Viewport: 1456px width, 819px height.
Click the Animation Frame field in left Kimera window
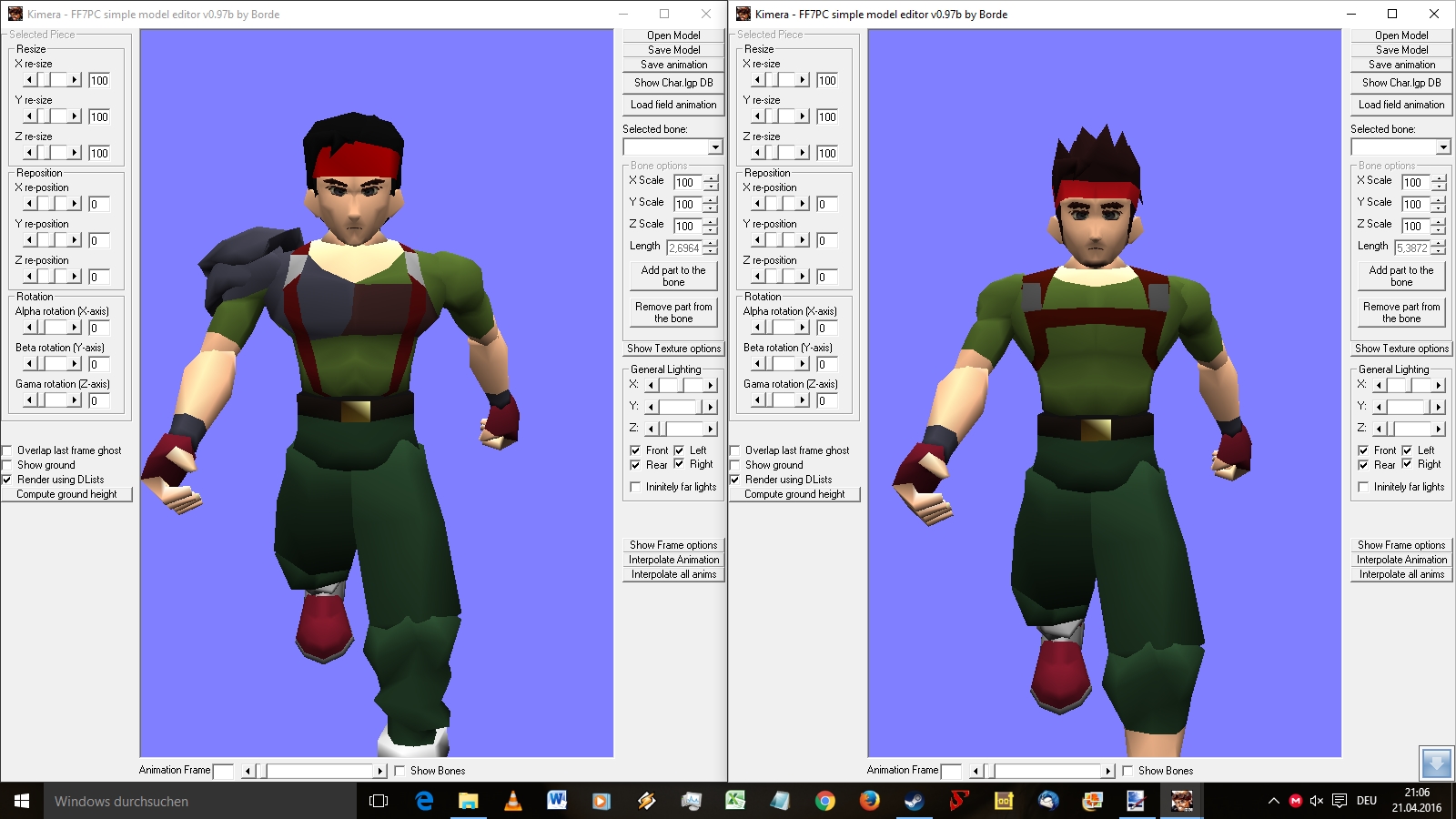click(223, 771)
